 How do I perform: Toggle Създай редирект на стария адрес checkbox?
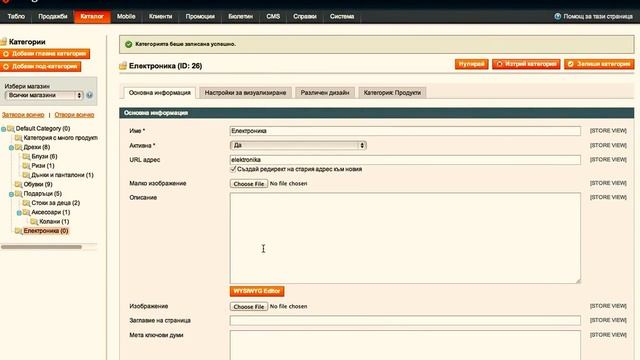(233, 169)
